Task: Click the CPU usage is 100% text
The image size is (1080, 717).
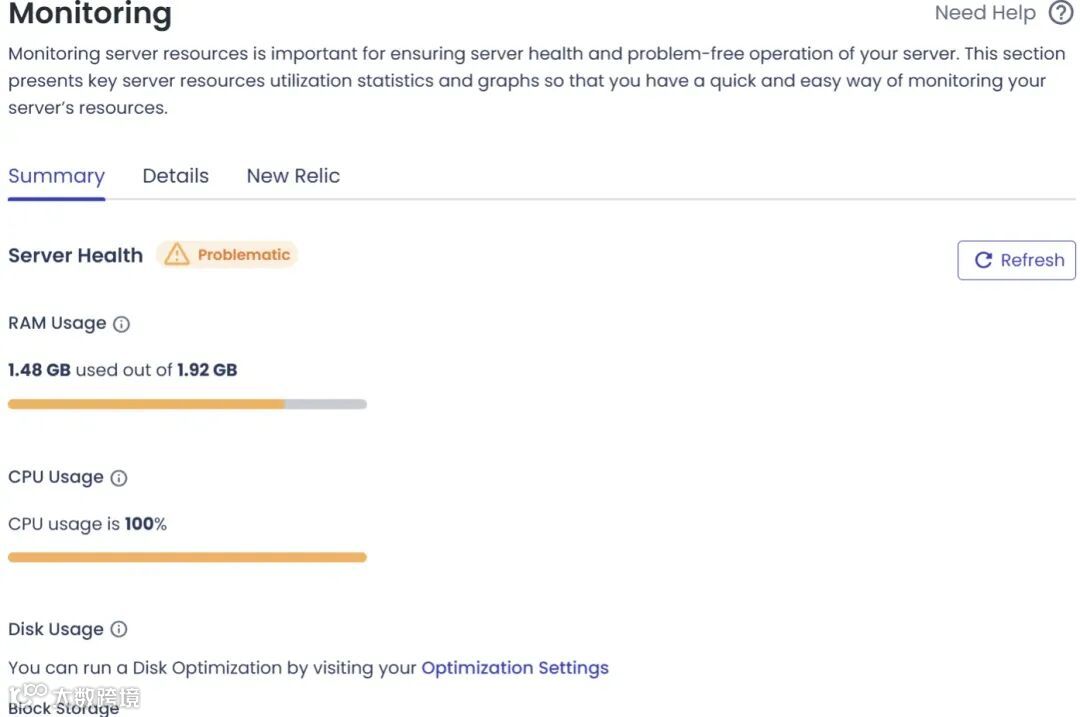Action: 87,524
